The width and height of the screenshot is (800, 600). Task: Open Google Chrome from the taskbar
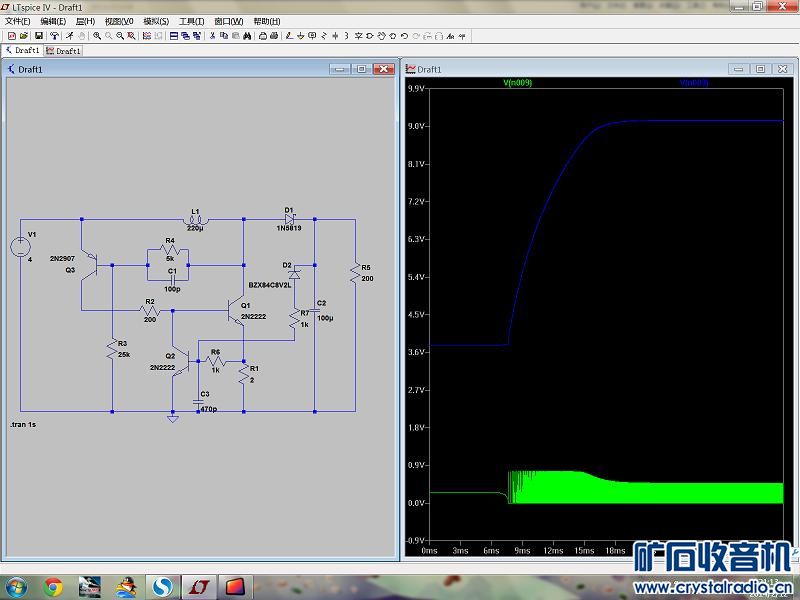53,585
